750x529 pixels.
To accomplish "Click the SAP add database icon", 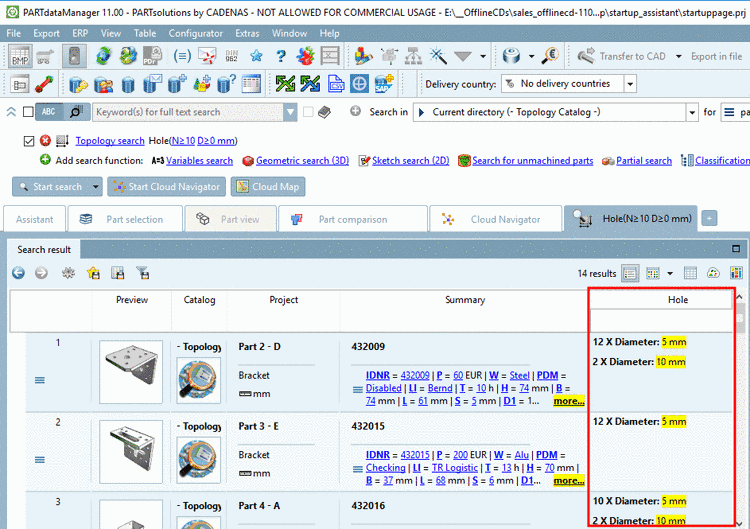I will [384, 84].
